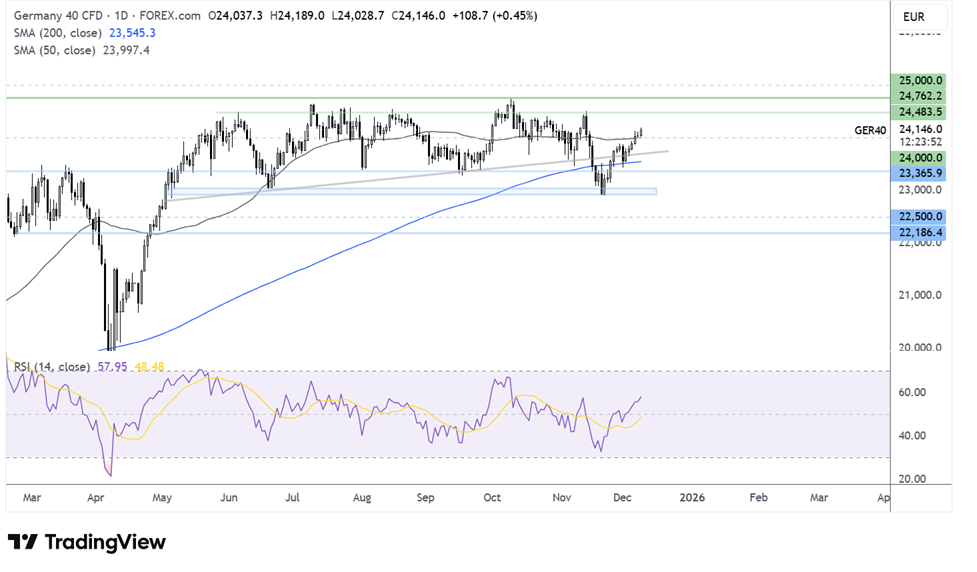Click the TradingView wordmark text
This screenshot has height=572, width=977.
104,542
